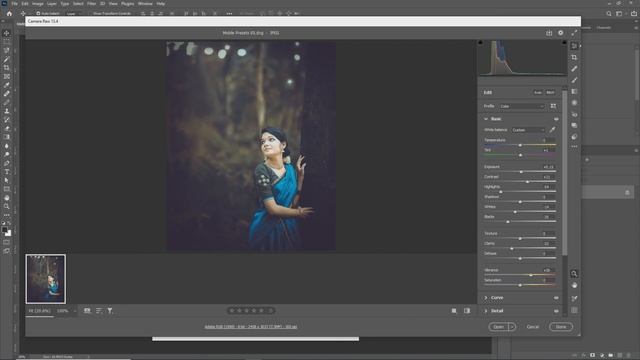Click Convert and save image icon
The height and width of the screenshot is (360, 640).
(549, 33)
